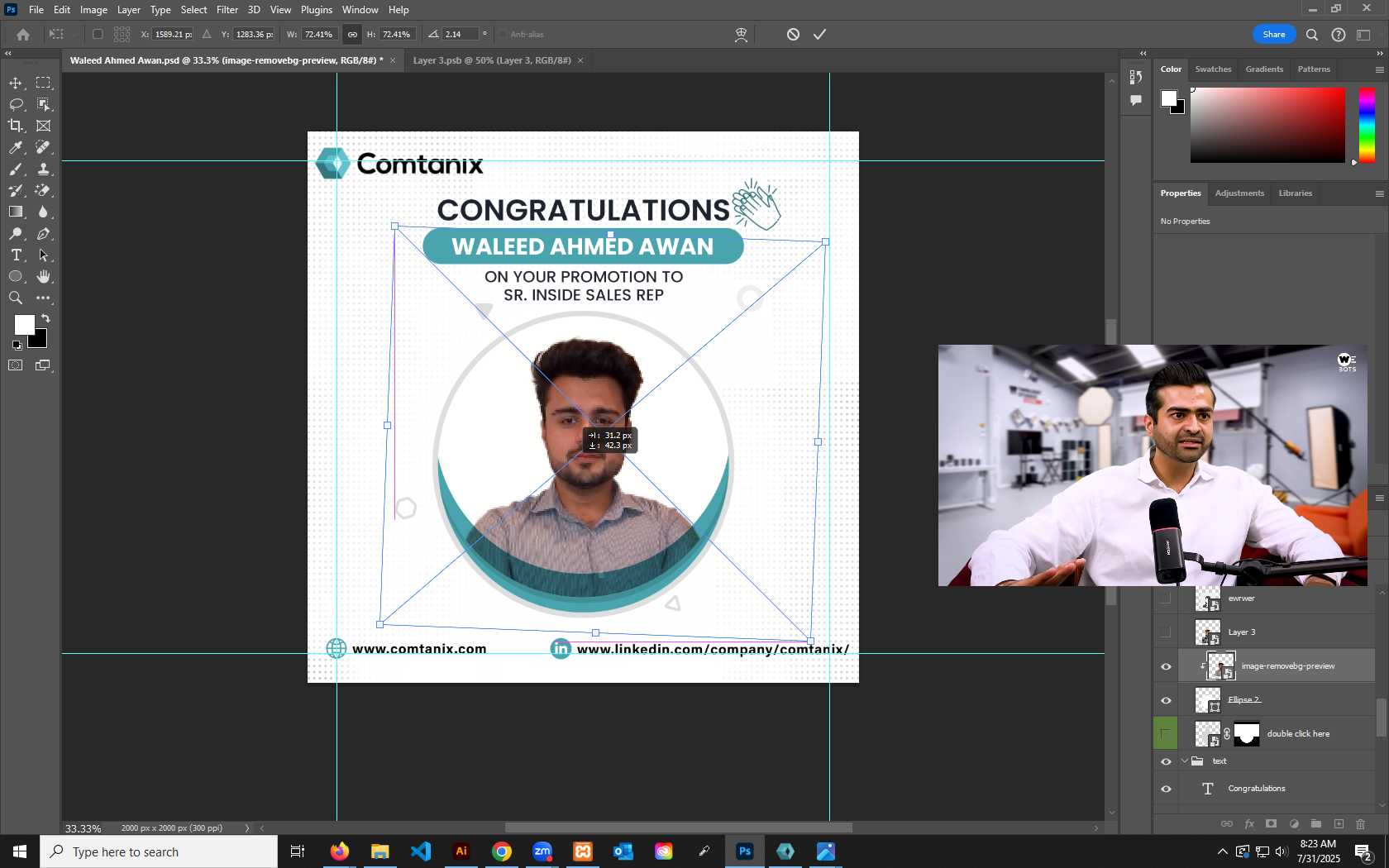Toggle the width-height aspect ratio link
Image resolution: width=1389 pixels, height=868 pixels.
click(352, 34)
